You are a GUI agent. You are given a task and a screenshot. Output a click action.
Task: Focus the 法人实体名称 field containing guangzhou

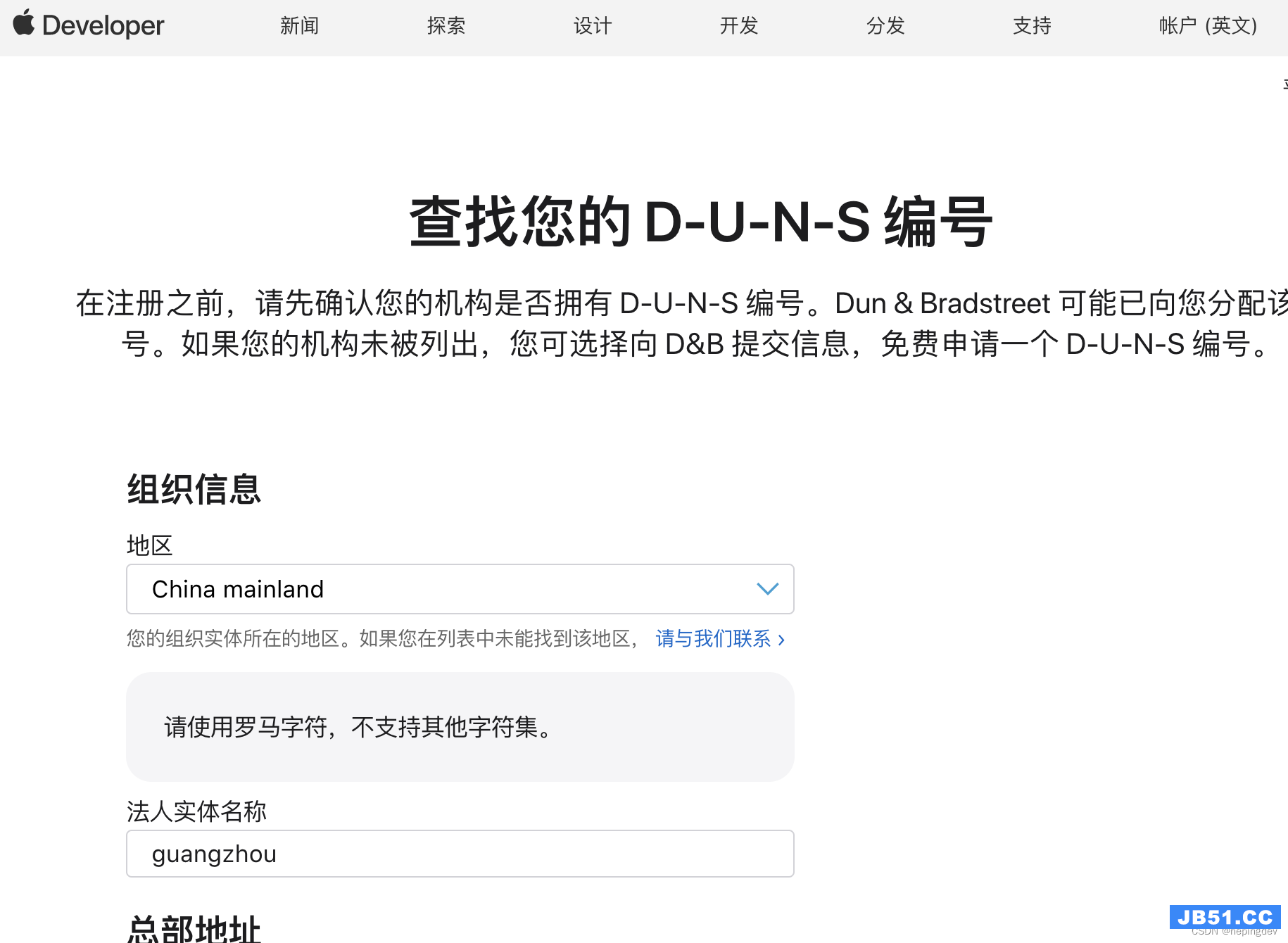point(460,854)
